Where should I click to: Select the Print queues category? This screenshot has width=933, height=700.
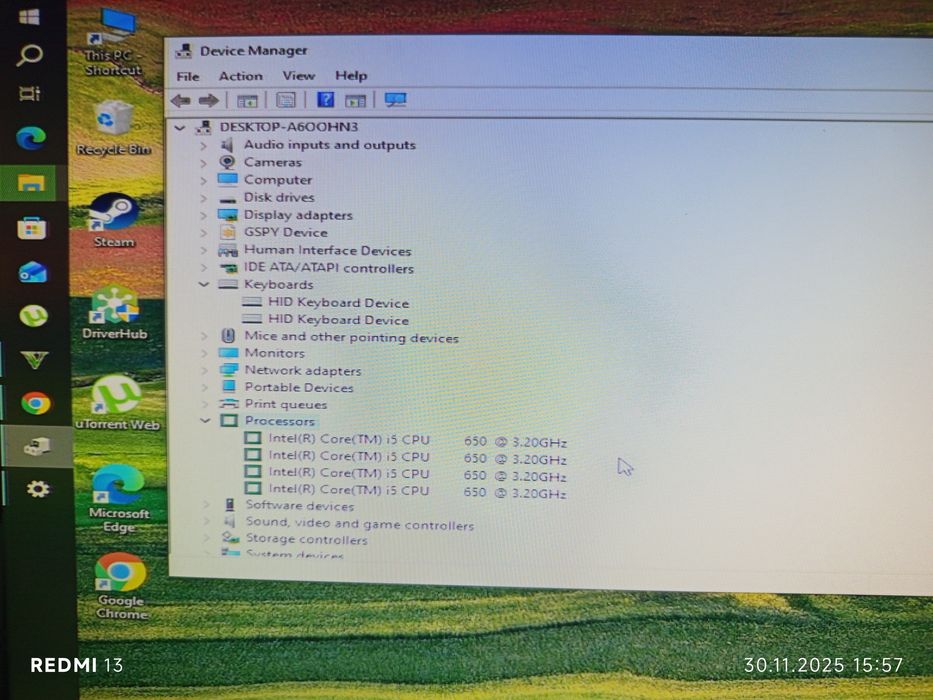(286, 405)
